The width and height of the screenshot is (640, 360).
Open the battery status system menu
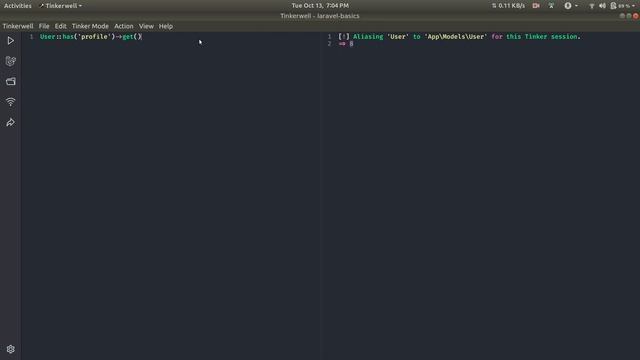pos(623,6)
